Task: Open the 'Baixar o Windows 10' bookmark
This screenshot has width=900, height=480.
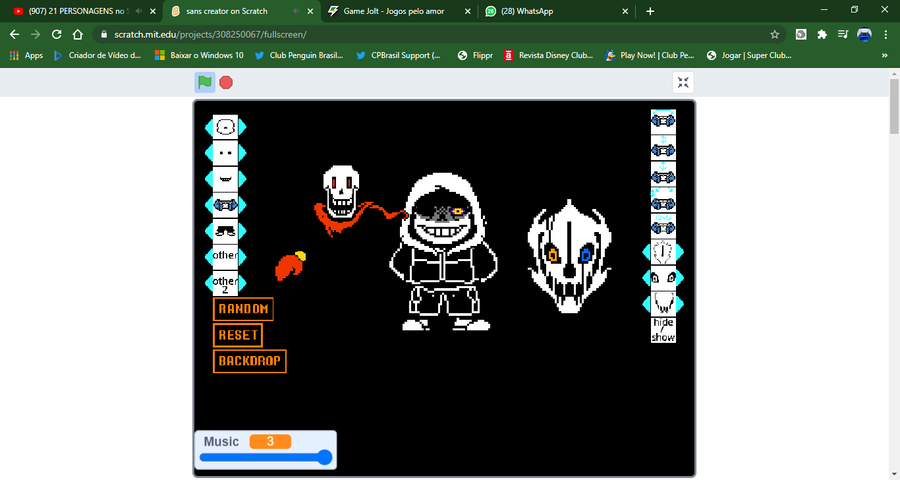Action: pyautogui.click(x=199, y=55)
